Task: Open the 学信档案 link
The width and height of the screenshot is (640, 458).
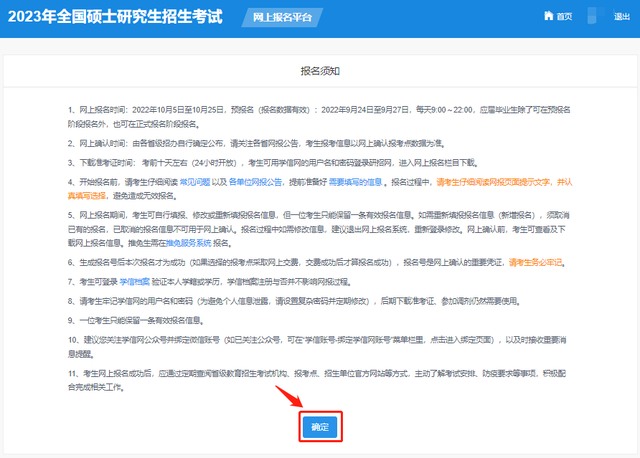Action: (134, 282)
